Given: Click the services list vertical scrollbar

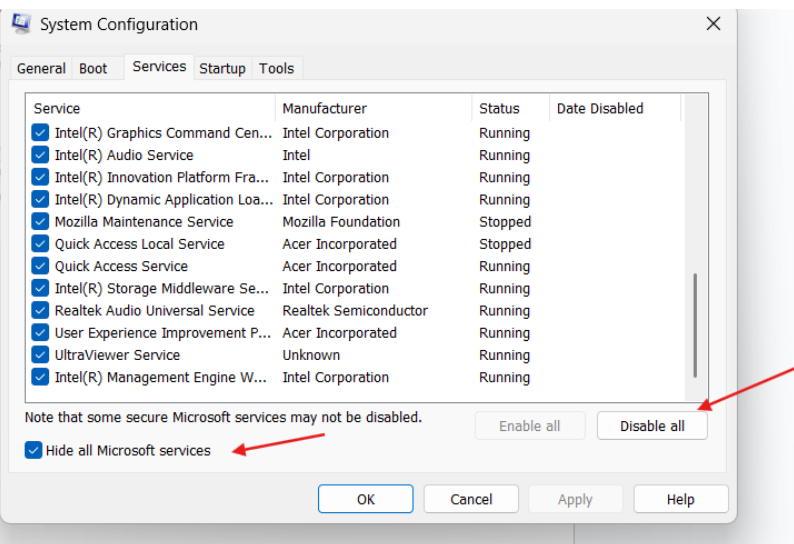Looking at the screenshot, I should click(695, 320).
